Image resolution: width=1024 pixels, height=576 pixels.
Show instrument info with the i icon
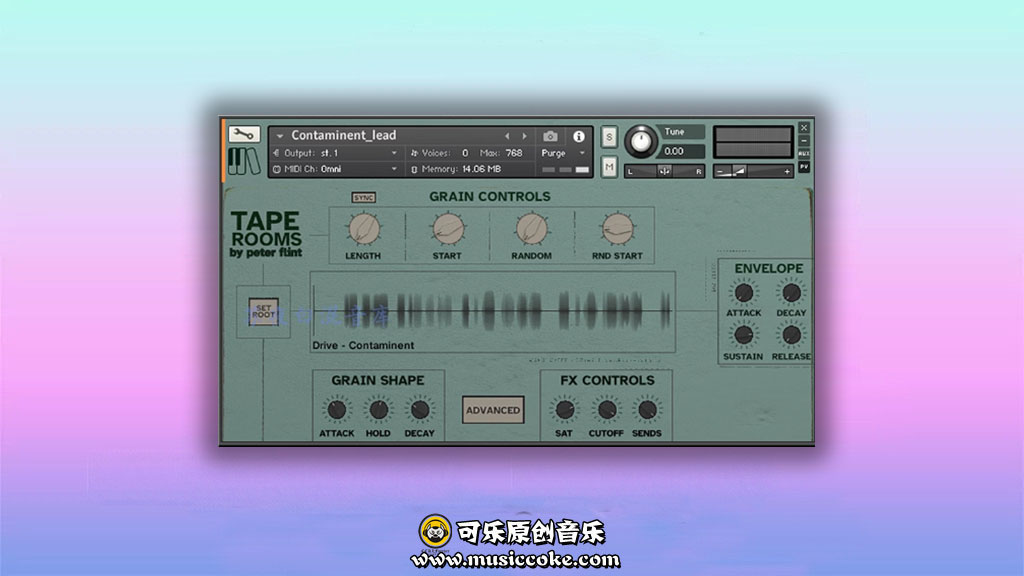(x=579, y=136)
